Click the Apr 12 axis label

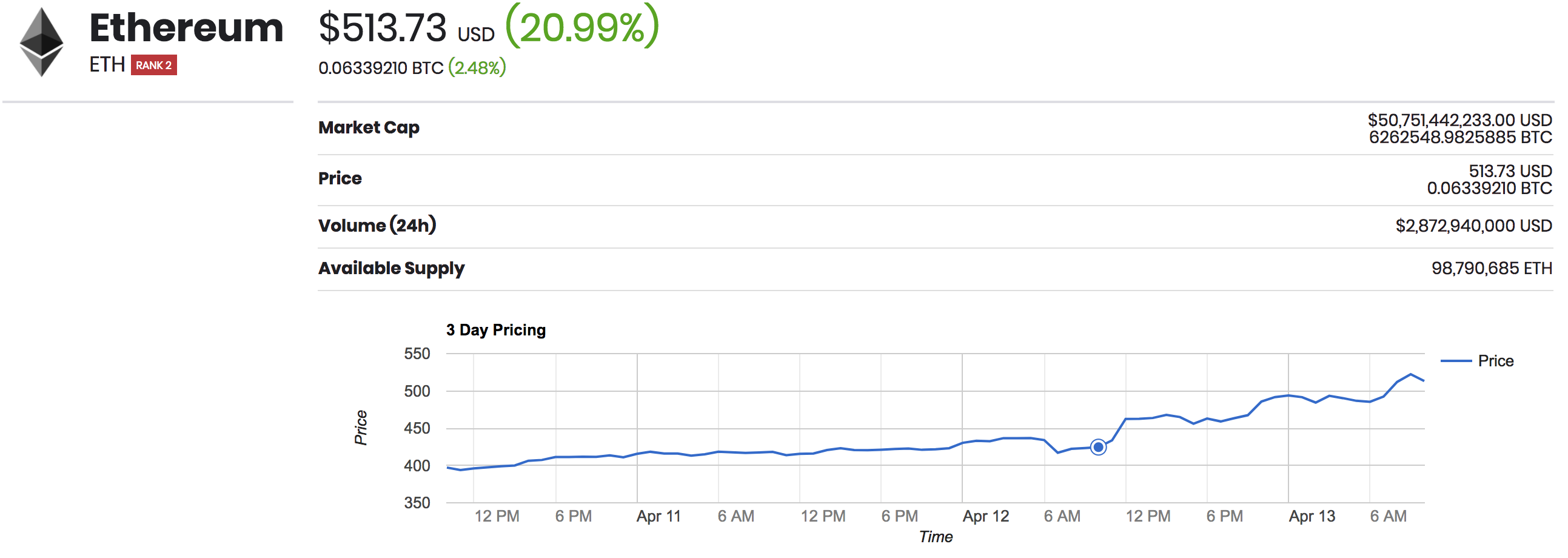pyautogui.click(x=985, y=517)
